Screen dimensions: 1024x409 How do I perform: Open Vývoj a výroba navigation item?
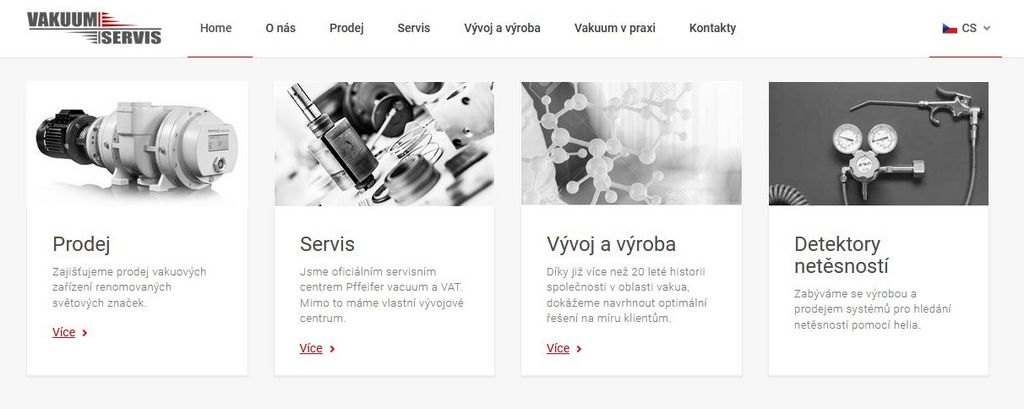coord(502,28)
